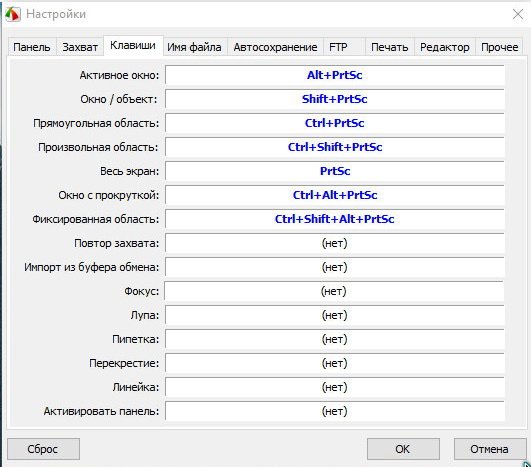This screenshot has width=531, height=467.
Task: Click the Активное окно hotkey field
Action: pyautogui.click(x=335, y=75)
